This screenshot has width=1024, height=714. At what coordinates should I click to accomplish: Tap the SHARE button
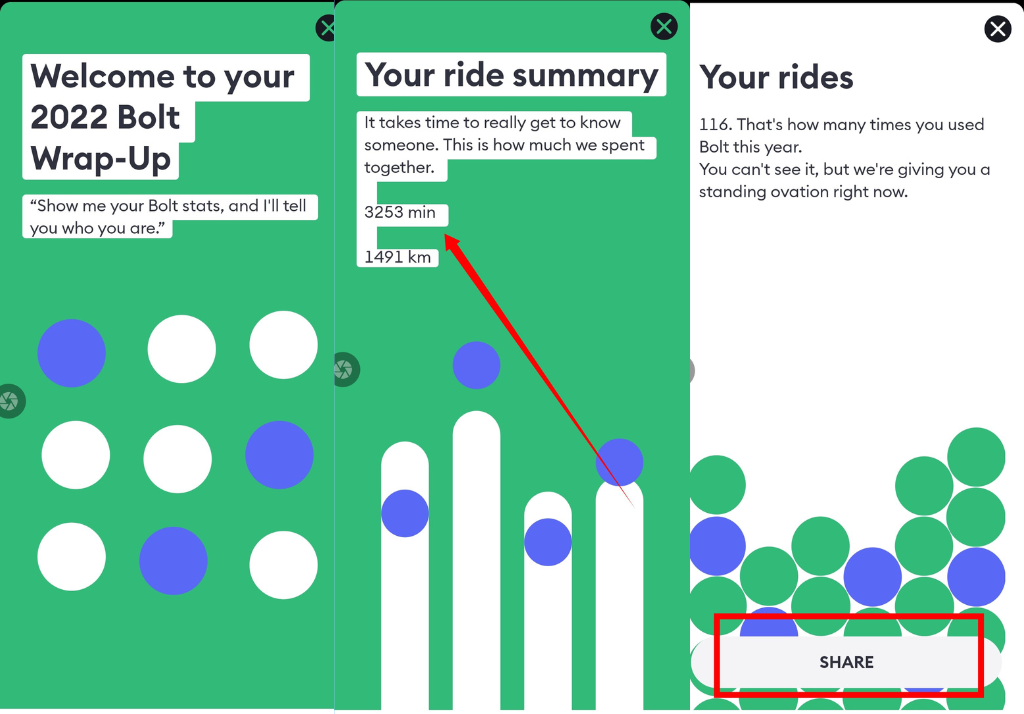click(846, 662)
